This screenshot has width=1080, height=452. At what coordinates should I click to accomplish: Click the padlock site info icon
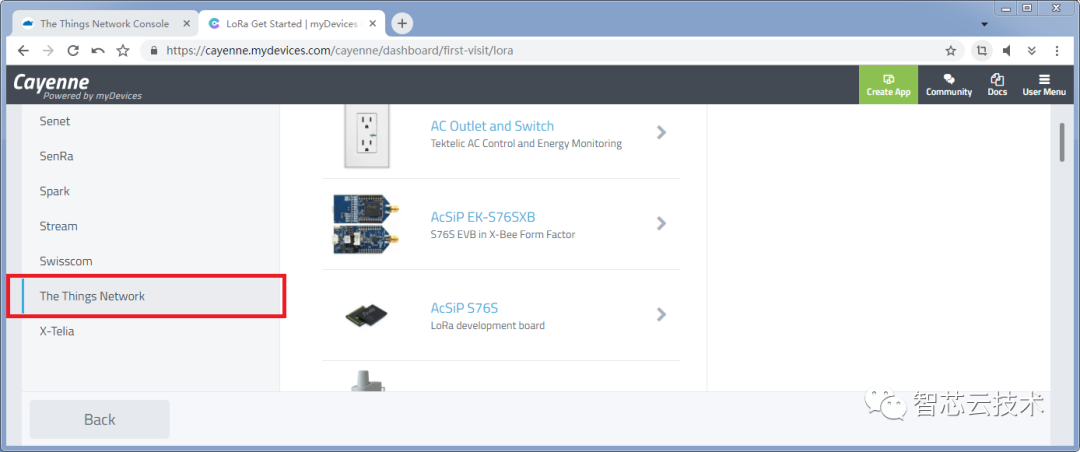tap(154, 50)
